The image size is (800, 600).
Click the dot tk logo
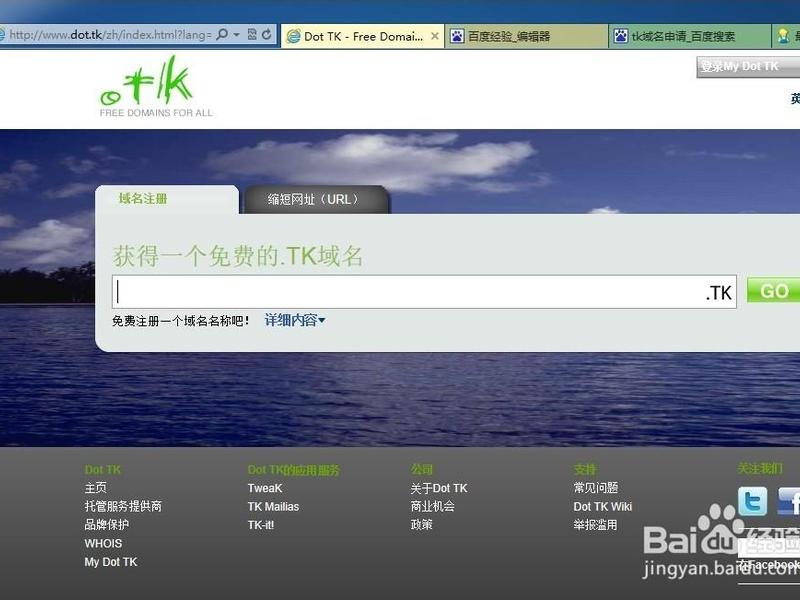[x=156, y=87]
